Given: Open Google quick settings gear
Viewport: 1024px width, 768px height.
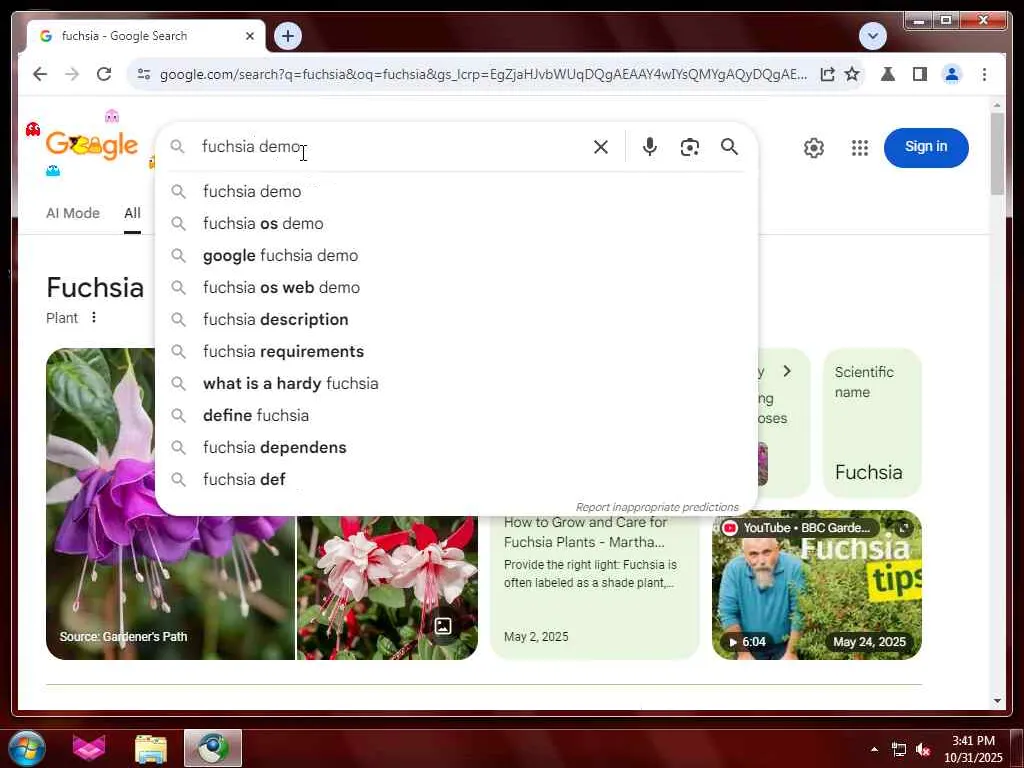Looking at the screenshot, I should tap(814, 148).
